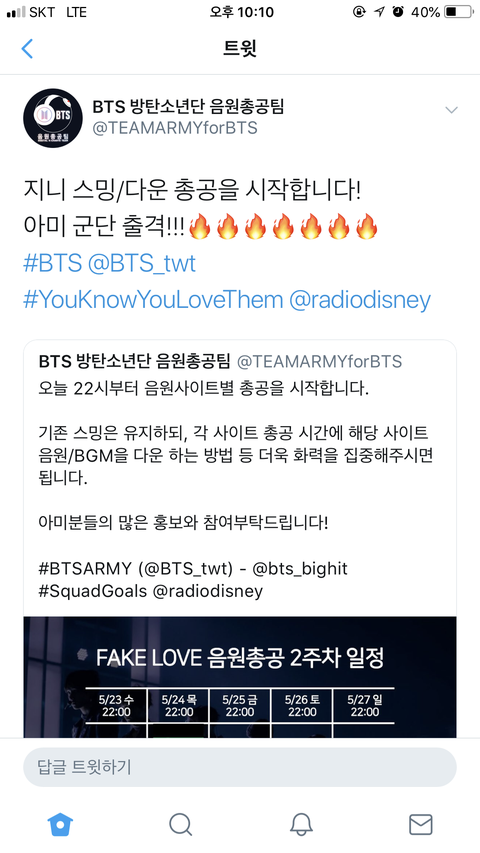This screenshot has height=853, width=480.
Task: Tap the 답글 트윗하기 reply field
Action: [240, 767]
